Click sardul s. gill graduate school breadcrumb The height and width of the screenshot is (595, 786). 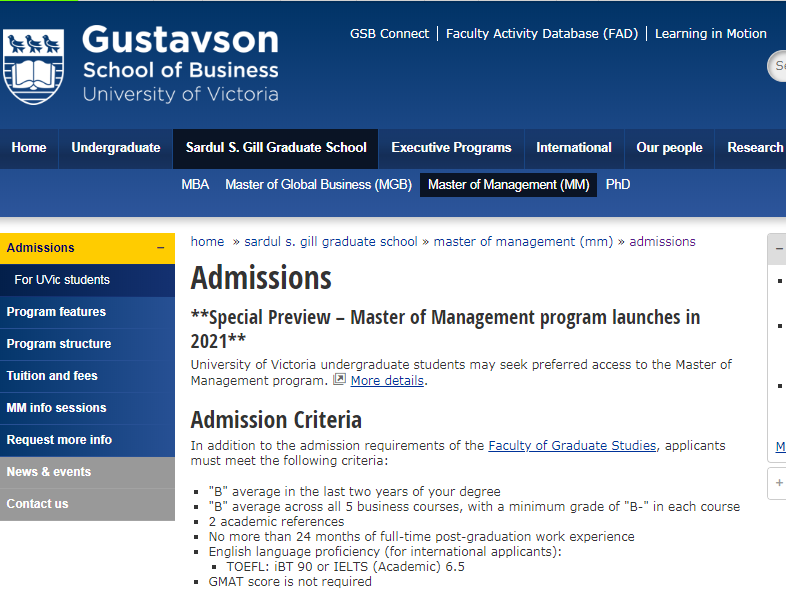pos(330,242)
